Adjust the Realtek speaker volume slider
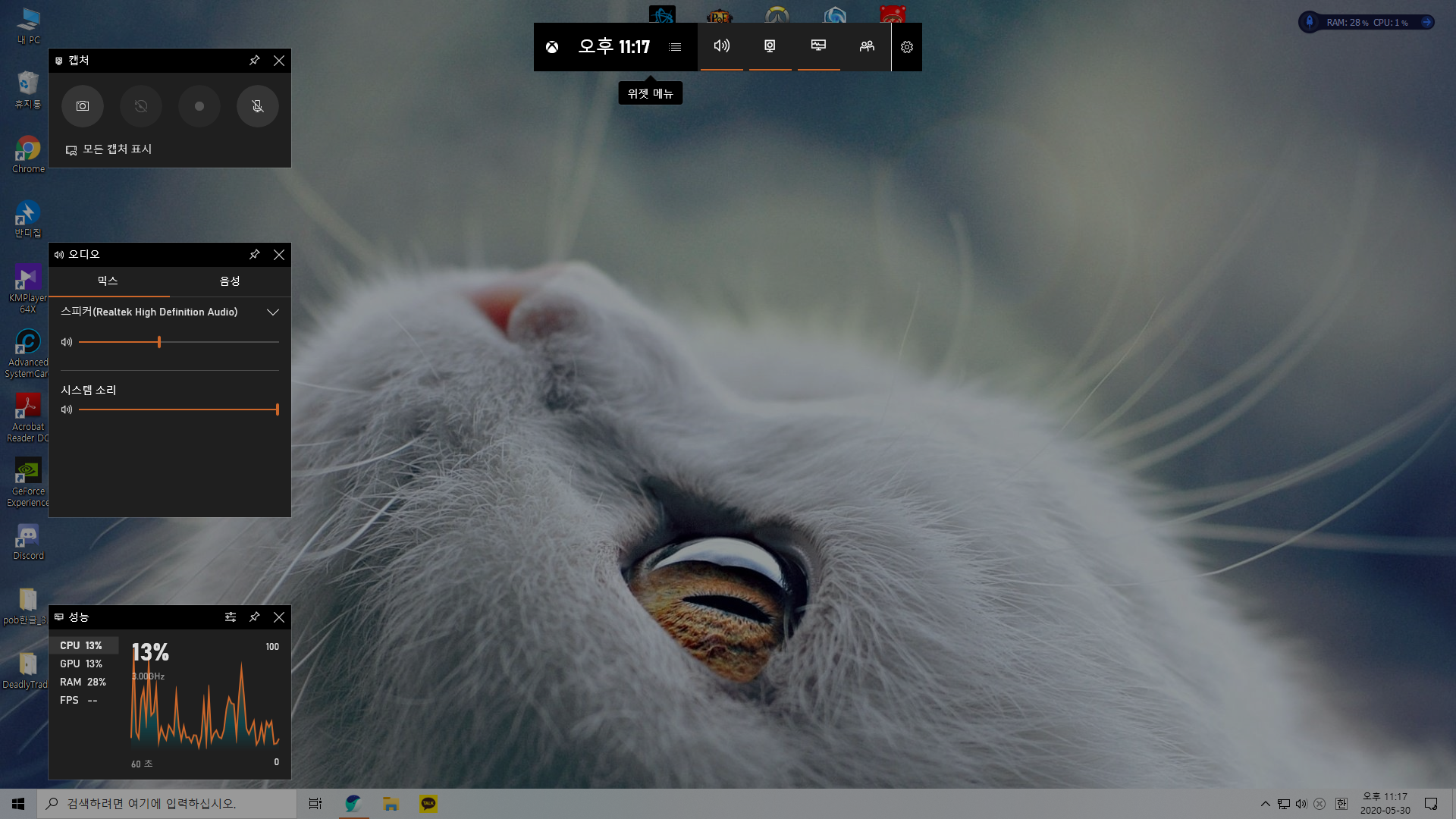This screenshot has width=1456, height=819. tap(159, 343)
